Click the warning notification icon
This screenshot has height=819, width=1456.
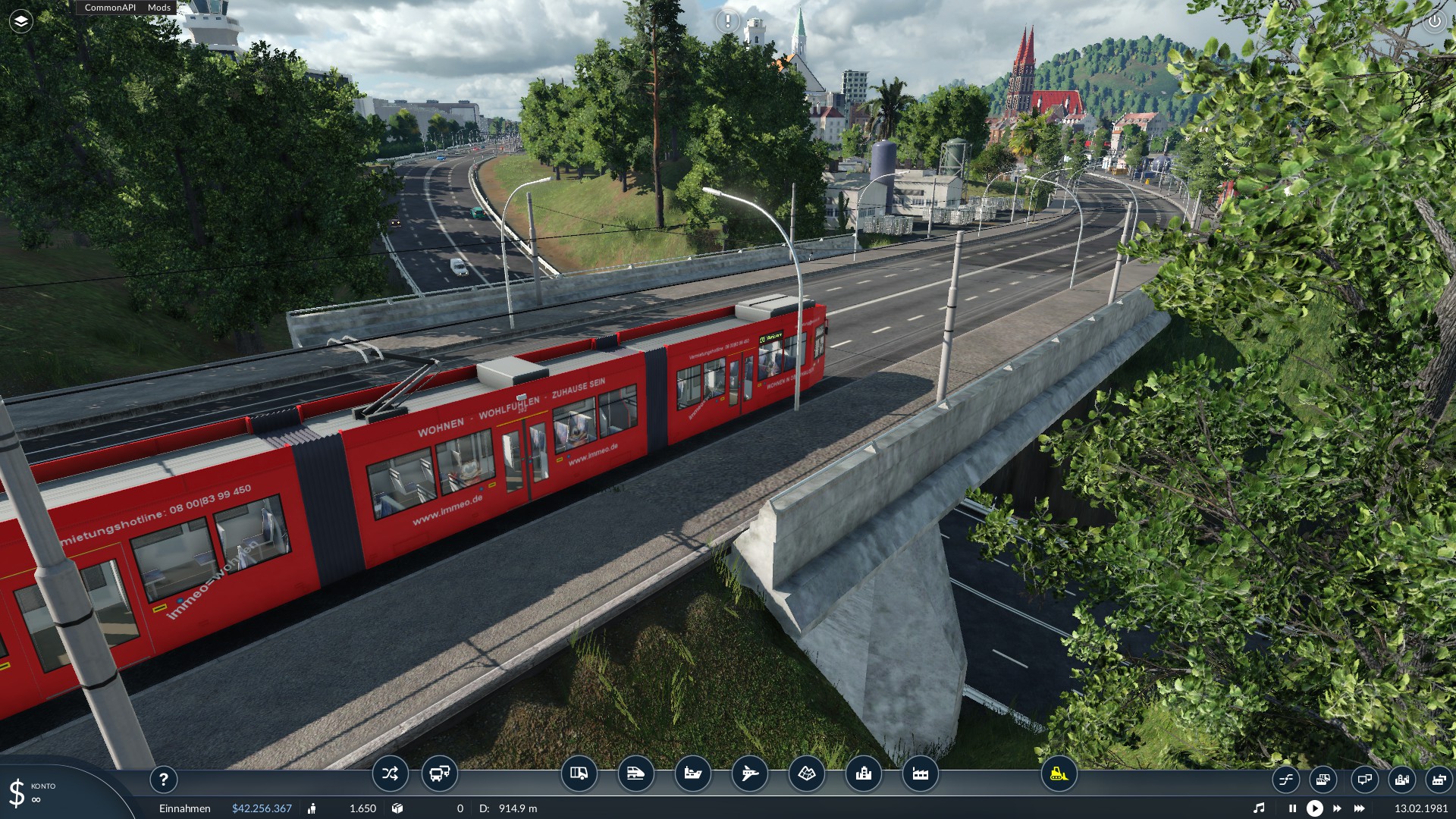(728, 21)
